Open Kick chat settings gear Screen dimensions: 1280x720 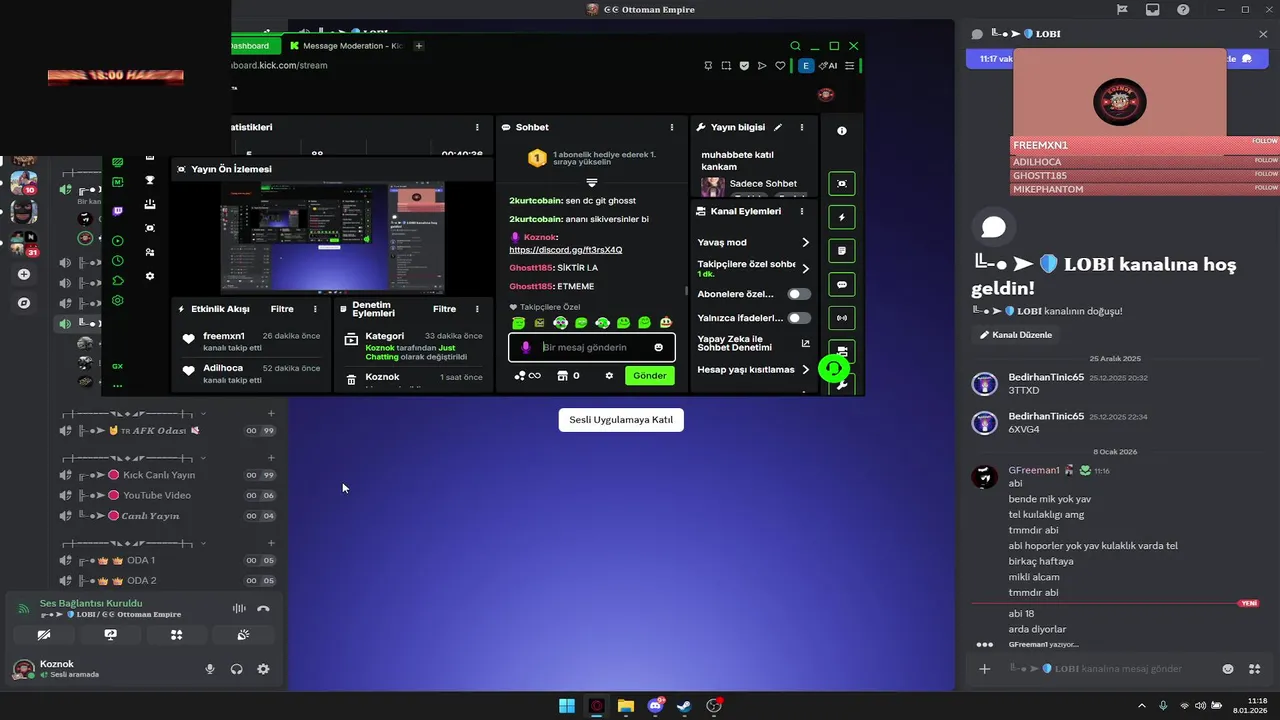609,376
